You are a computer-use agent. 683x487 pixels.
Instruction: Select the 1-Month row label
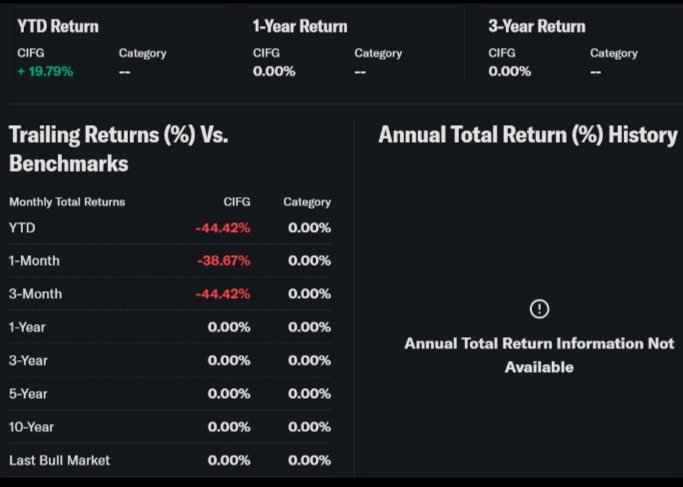[34, 261]
